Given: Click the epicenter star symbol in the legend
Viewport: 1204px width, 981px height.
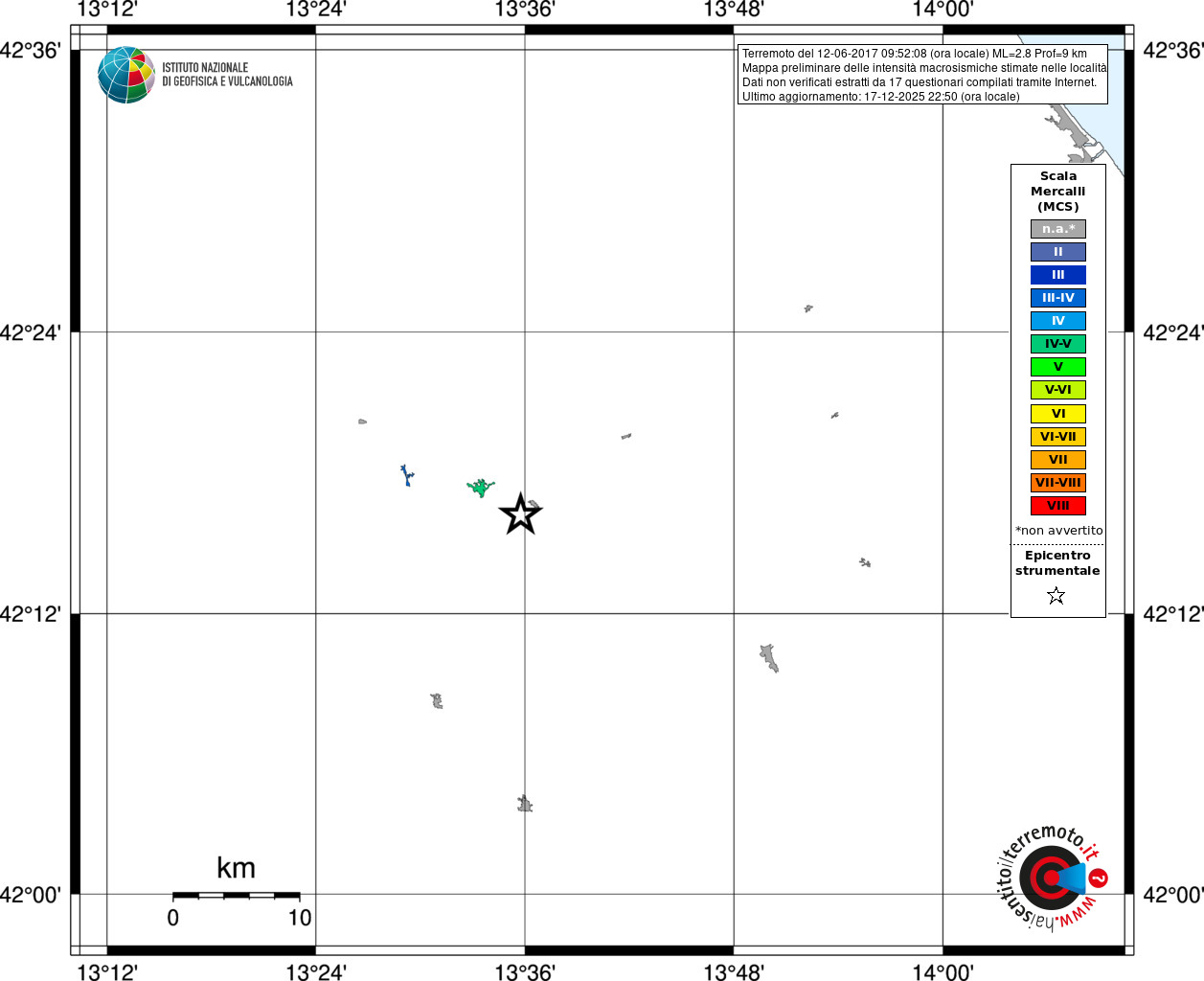Looking at the screenshot, I should [1056, 596].
